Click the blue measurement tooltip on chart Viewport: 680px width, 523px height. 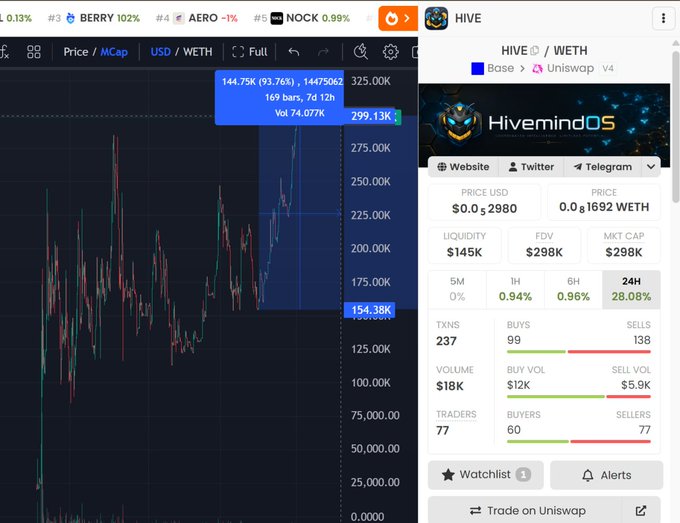pos(280,97)
